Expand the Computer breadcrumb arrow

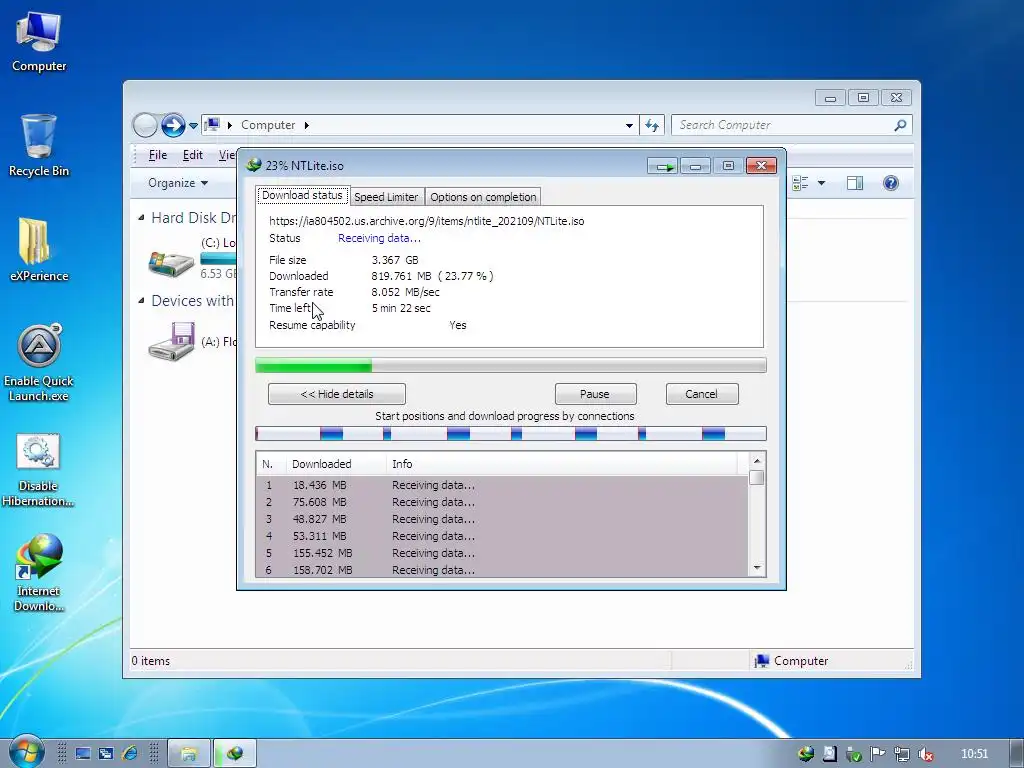point(306,125)
